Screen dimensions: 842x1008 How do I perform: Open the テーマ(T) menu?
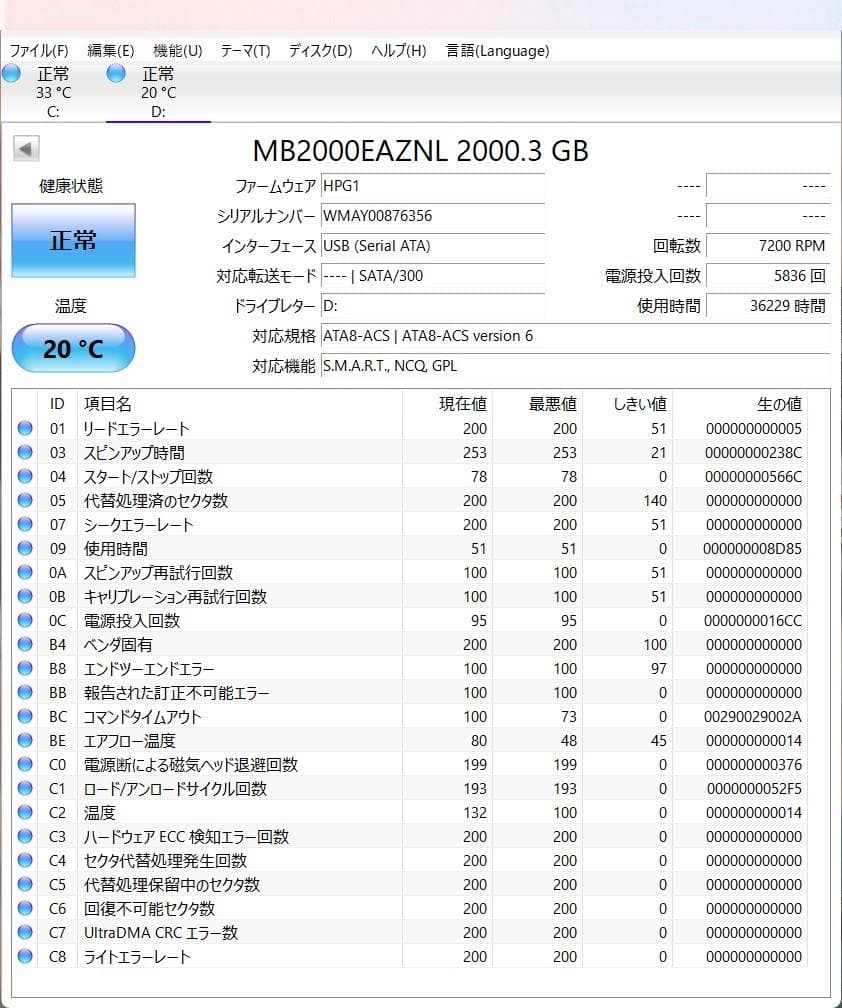tap(245, 51)
